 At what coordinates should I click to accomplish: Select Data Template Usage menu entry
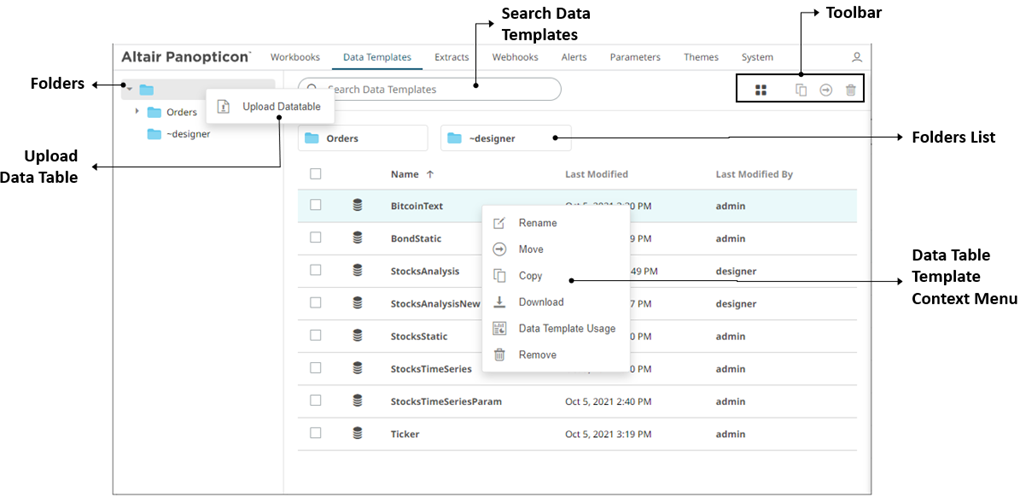pyautogui.click(x=566, y=328)
